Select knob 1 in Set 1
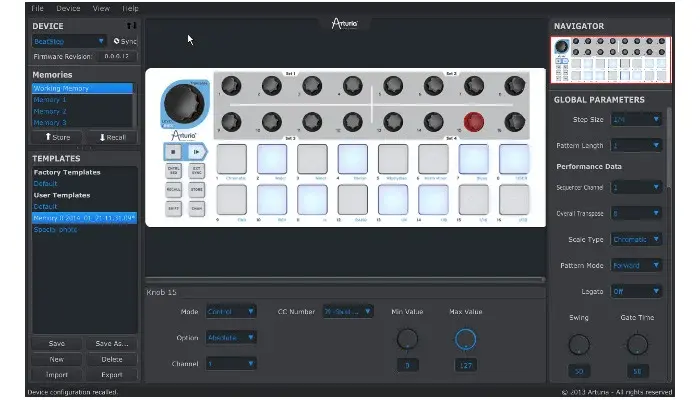This screenshot has width=700, height=400. [229, 85]
